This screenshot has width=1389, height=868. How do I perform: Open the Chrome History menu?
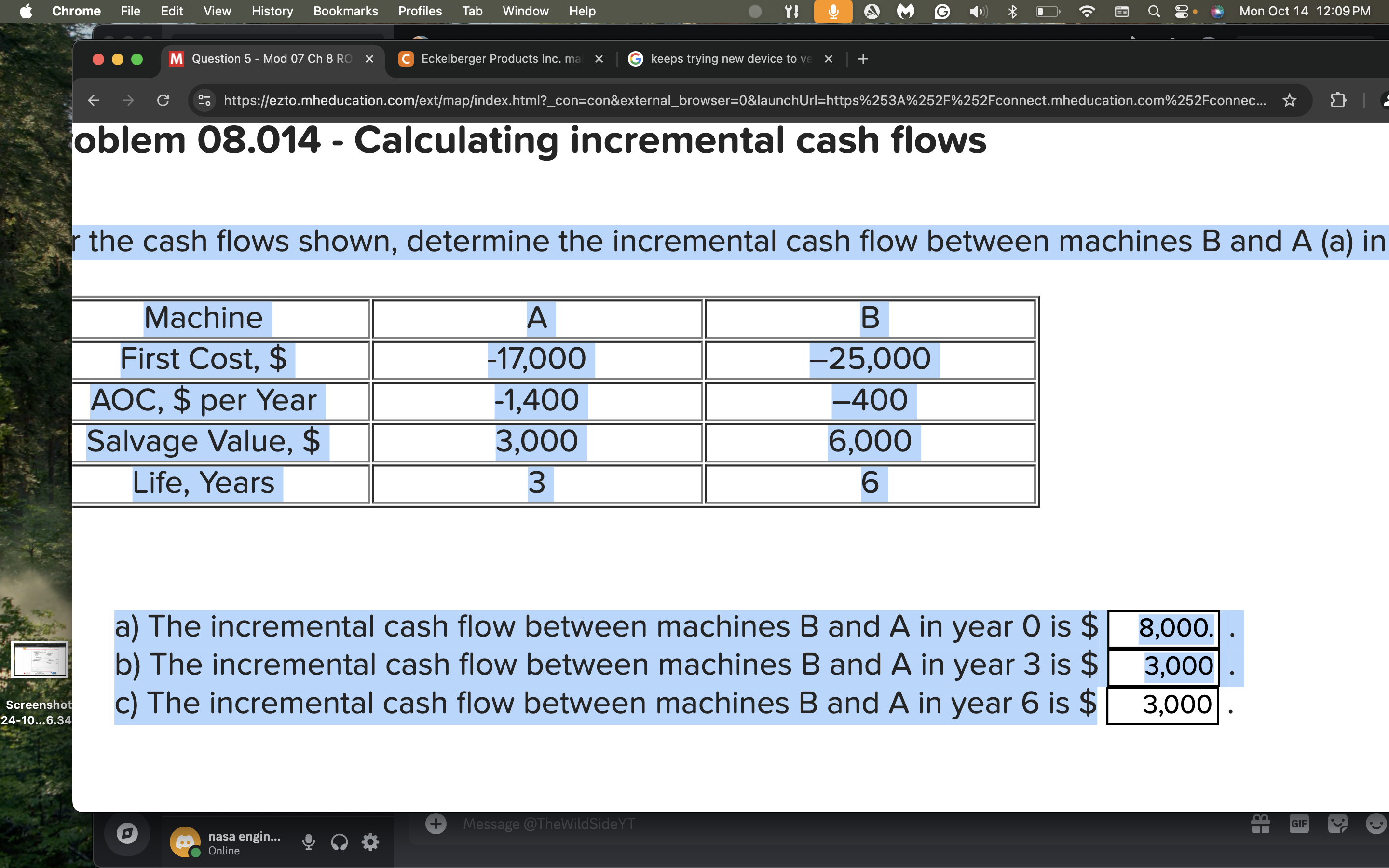[x=271, y=11]
